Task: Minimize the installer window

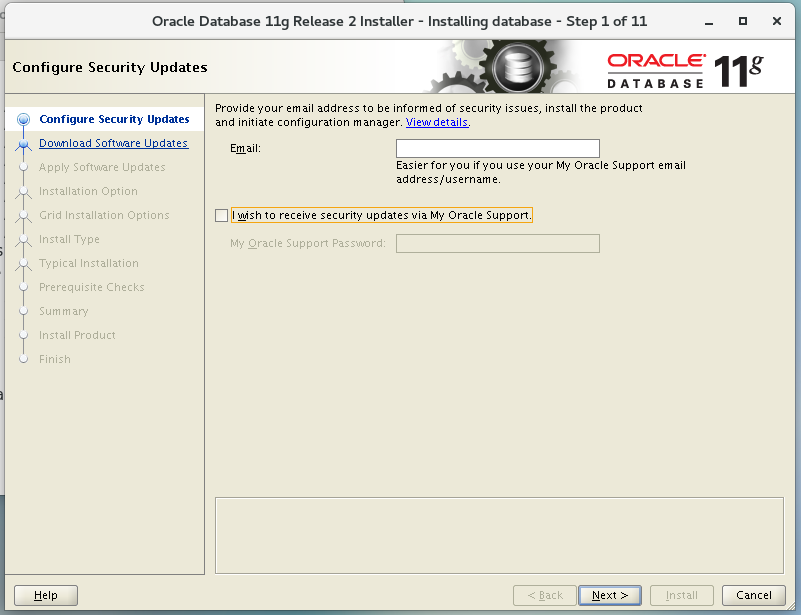Action: (709, 21)
